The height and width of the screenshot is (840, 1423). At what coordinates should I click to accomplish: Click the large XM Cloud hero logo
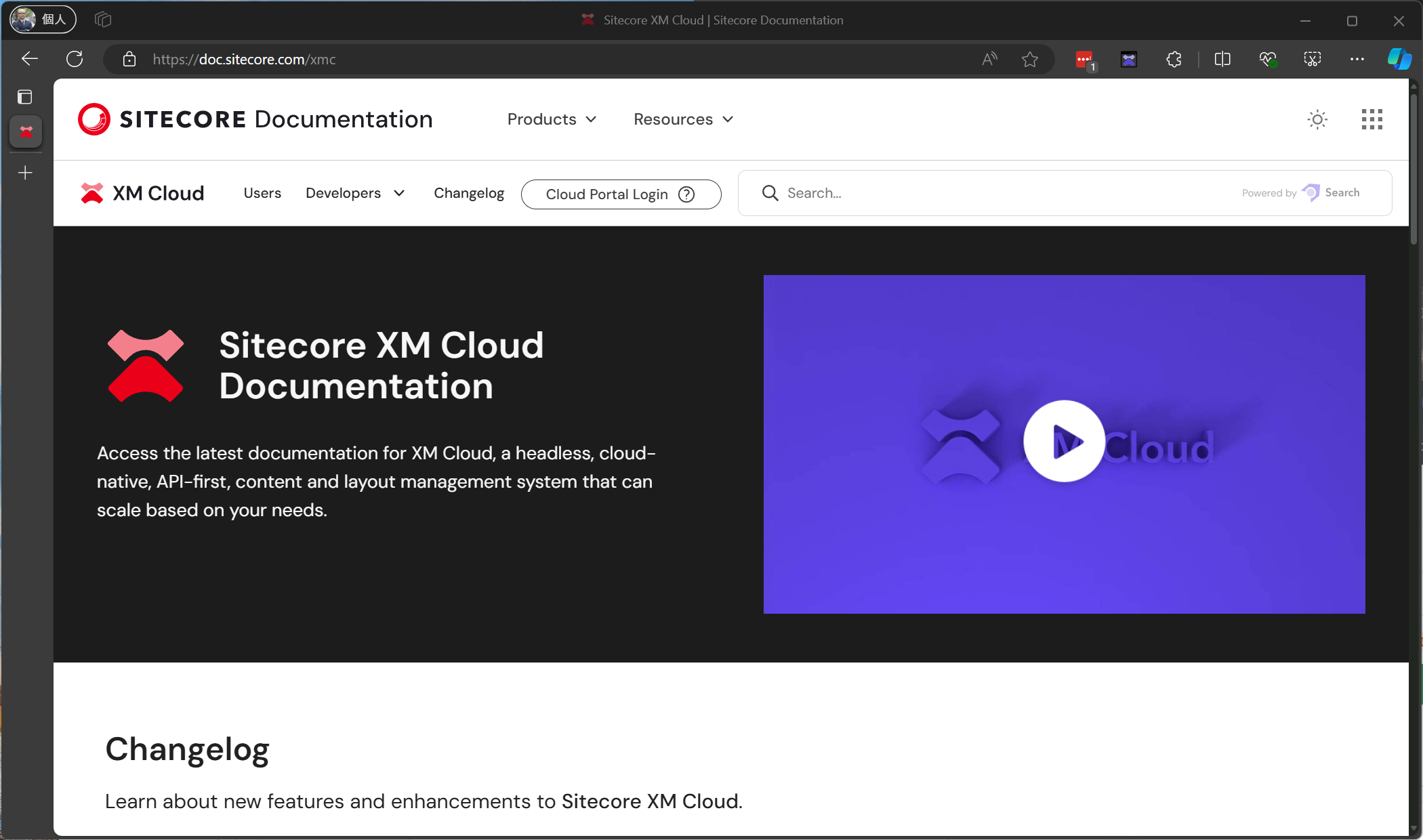coord(146,366)
